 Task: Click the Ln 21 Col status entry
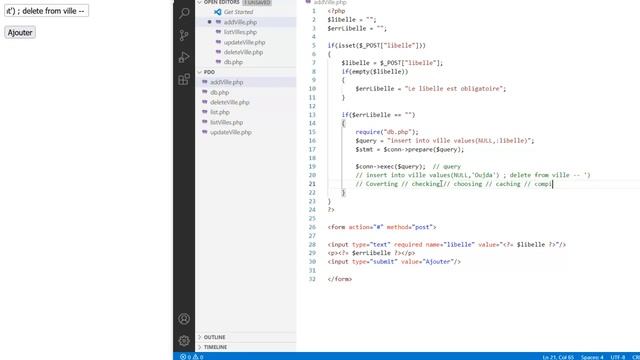point(558,357)
